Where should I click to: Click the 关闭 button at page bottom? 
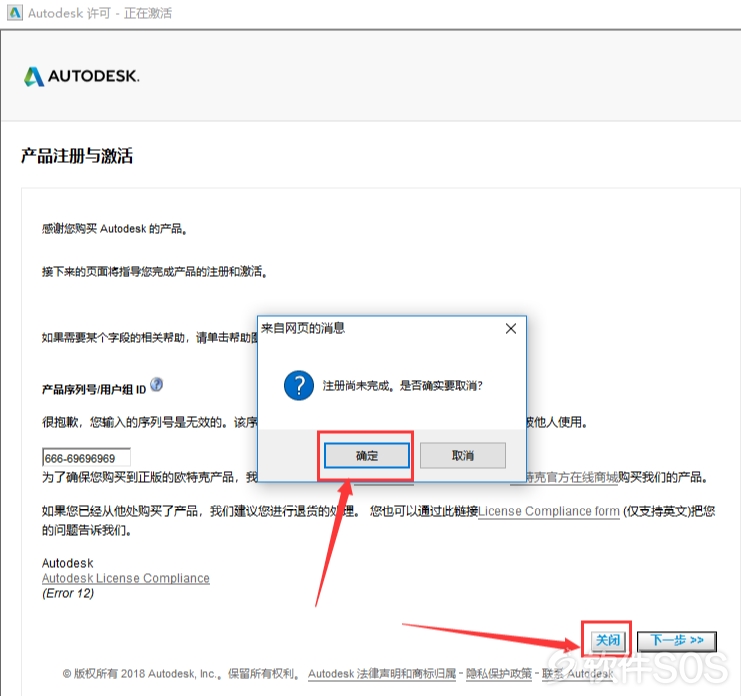[x=607, y=641]
